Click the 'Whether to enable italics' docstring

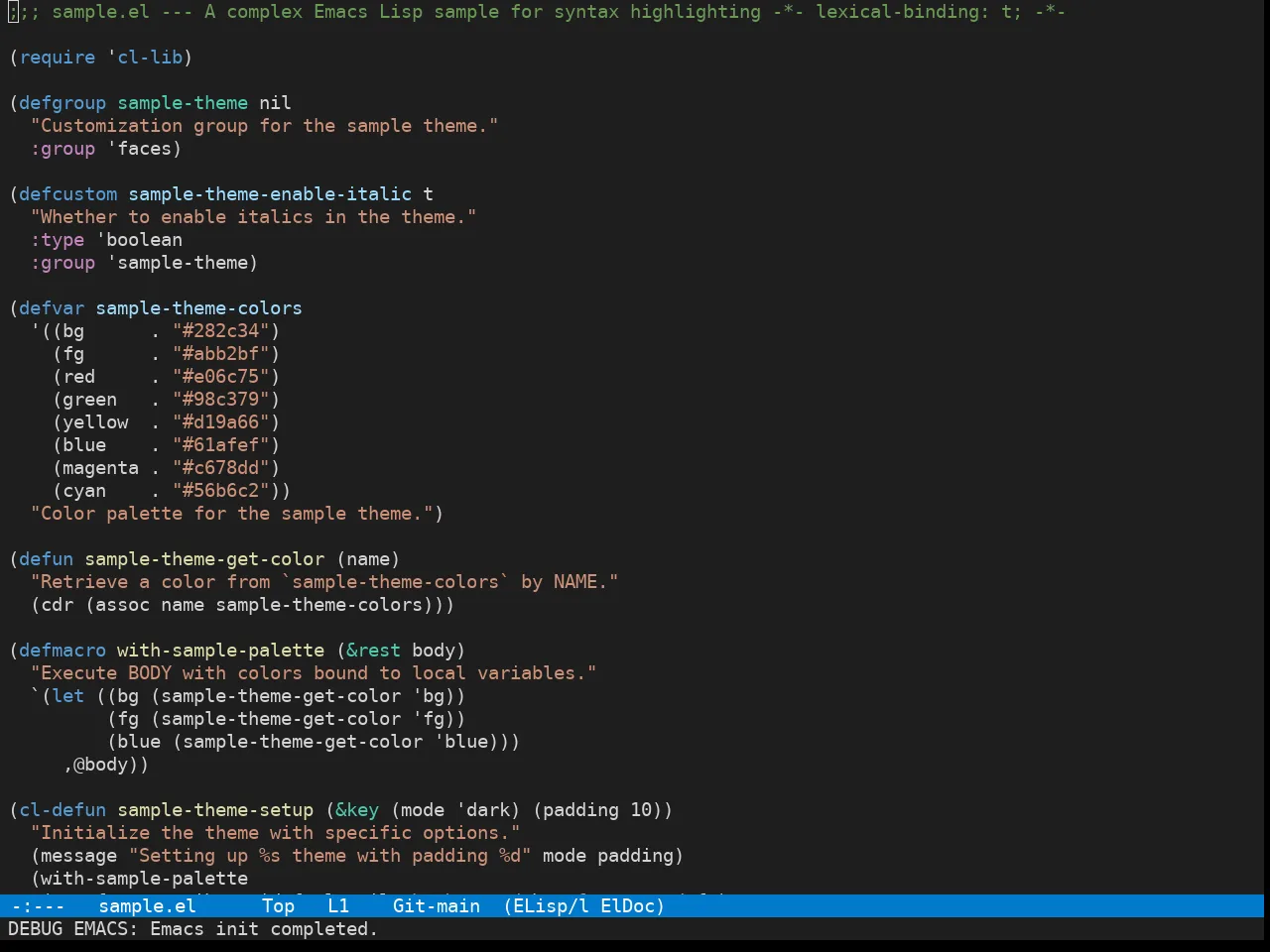(254, 217)
